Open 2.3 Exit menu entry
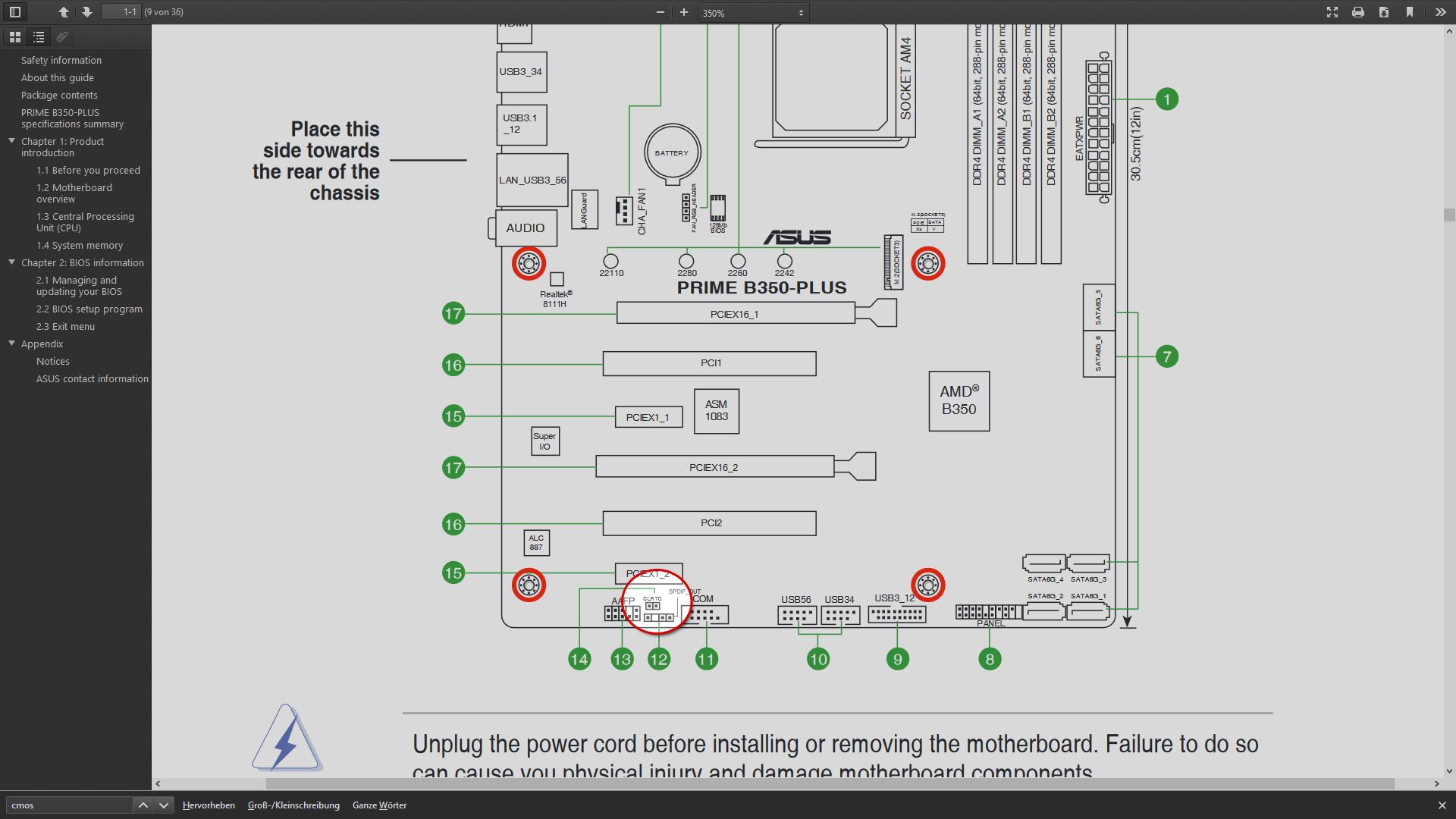Viewport: 1456px width, 819px height. (65, 326)
